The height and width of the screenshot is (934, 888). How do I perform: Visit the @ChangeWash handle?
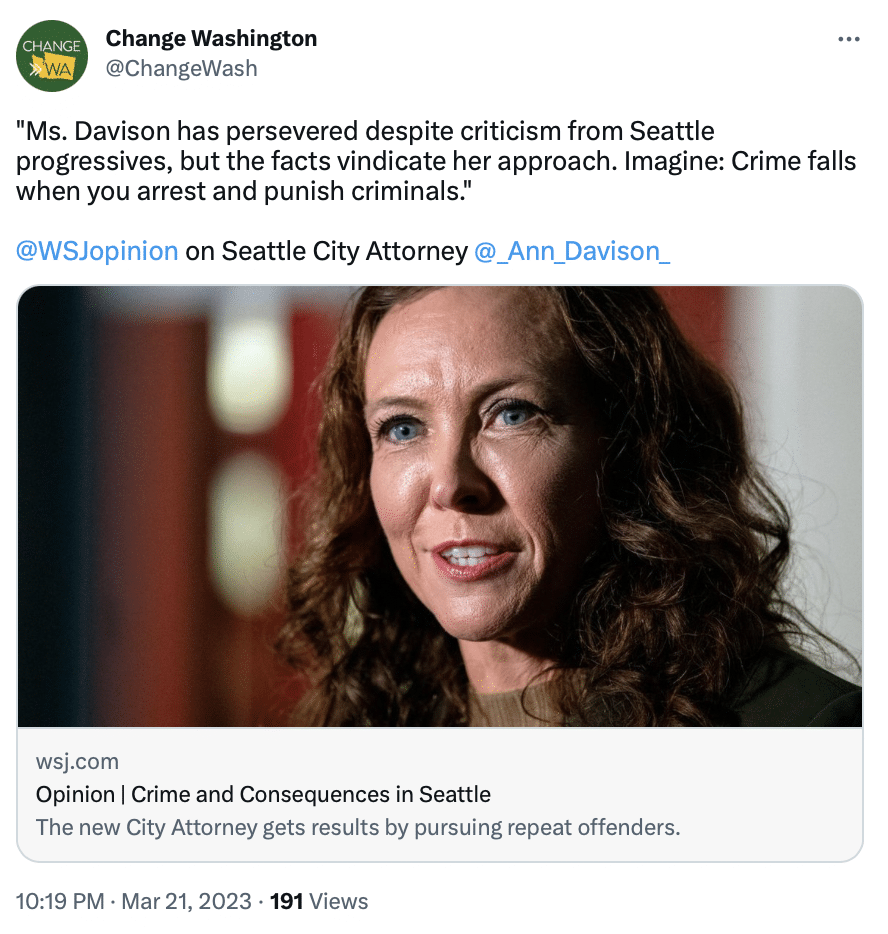pyautogui.click(x=181, y=69)
